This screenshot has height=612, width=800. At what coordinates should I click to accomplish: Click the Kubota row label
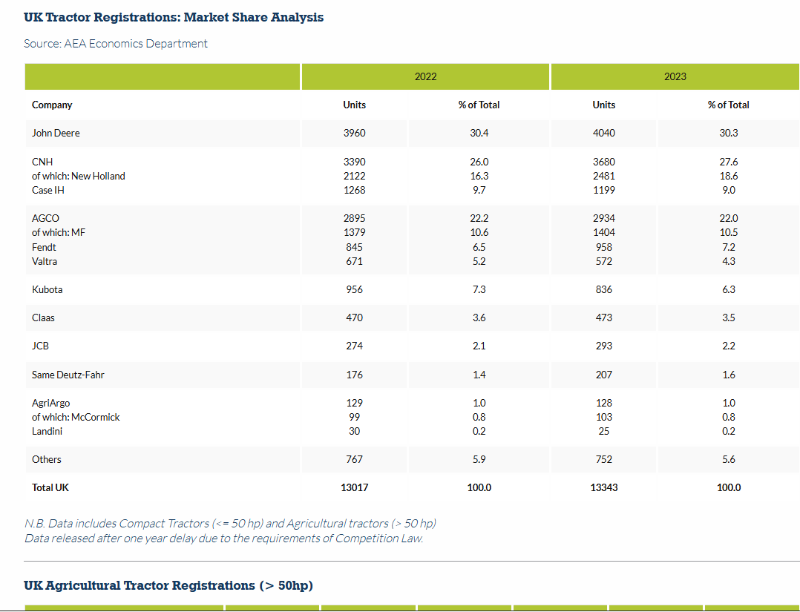(x=47, y=289)
